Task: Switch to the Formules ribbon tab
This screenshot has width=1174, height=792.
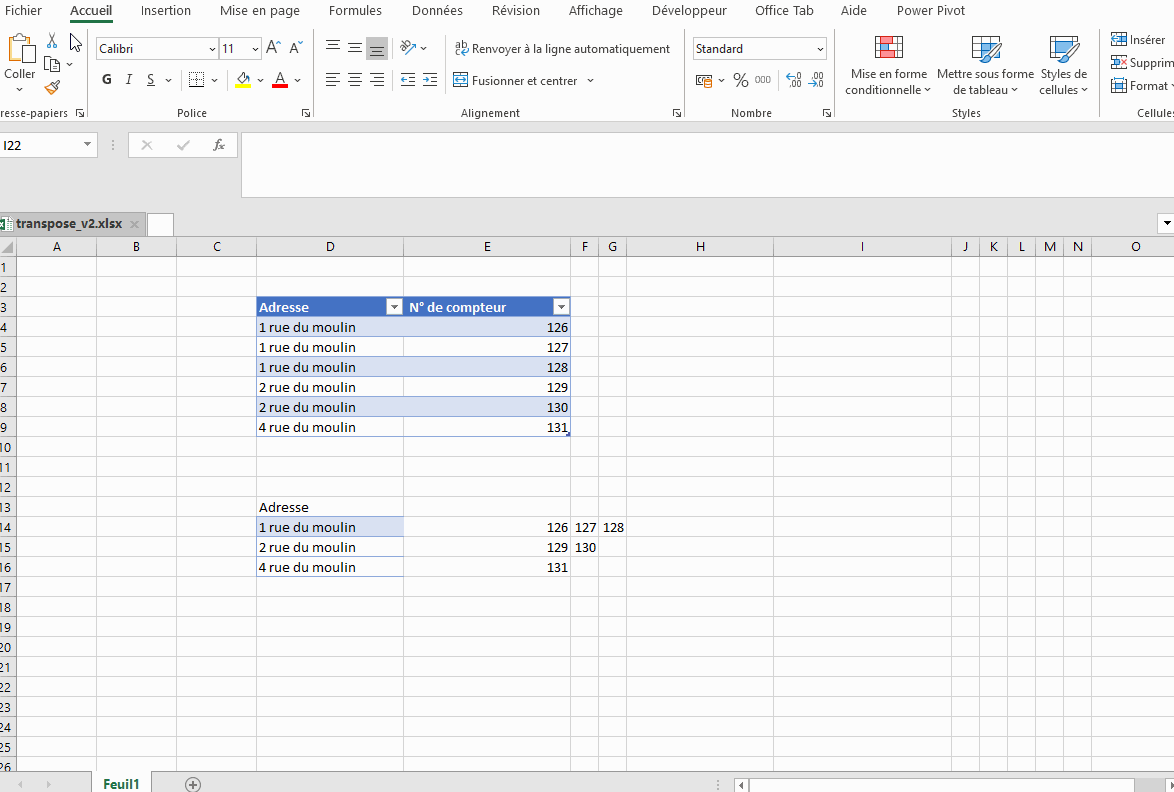Action: [355, 11]
